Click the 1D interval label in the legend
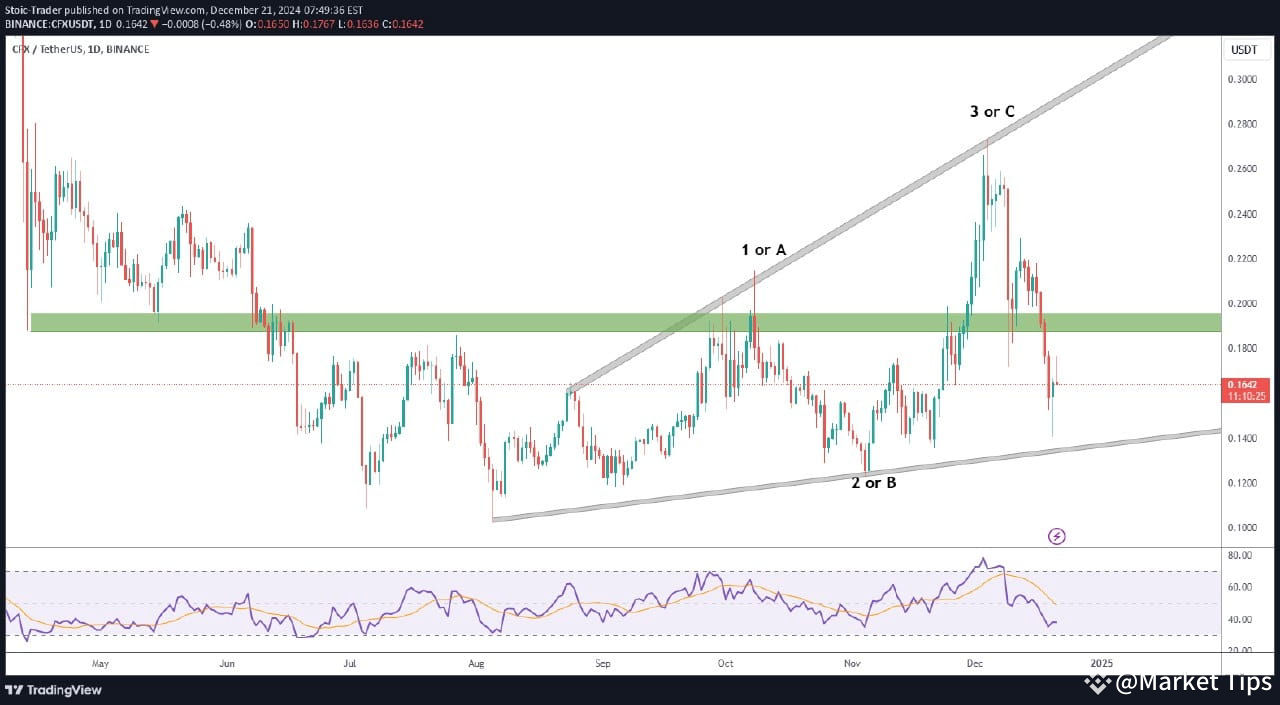Screen dimensions: 1280x705 92,49
